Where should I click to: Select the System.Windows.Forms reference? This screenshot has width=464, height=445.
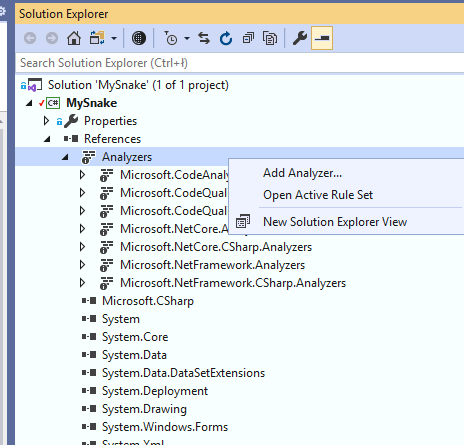pos(165,427)
